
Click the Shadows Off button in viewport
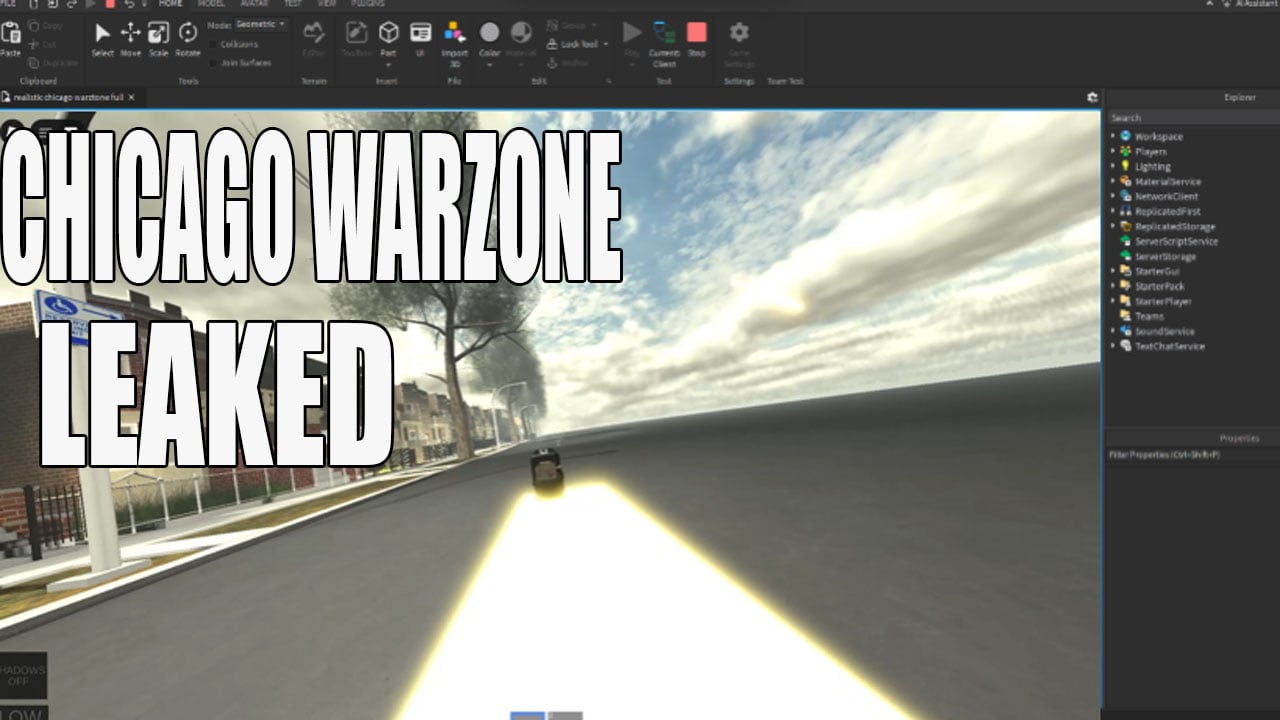pos(23,675)
